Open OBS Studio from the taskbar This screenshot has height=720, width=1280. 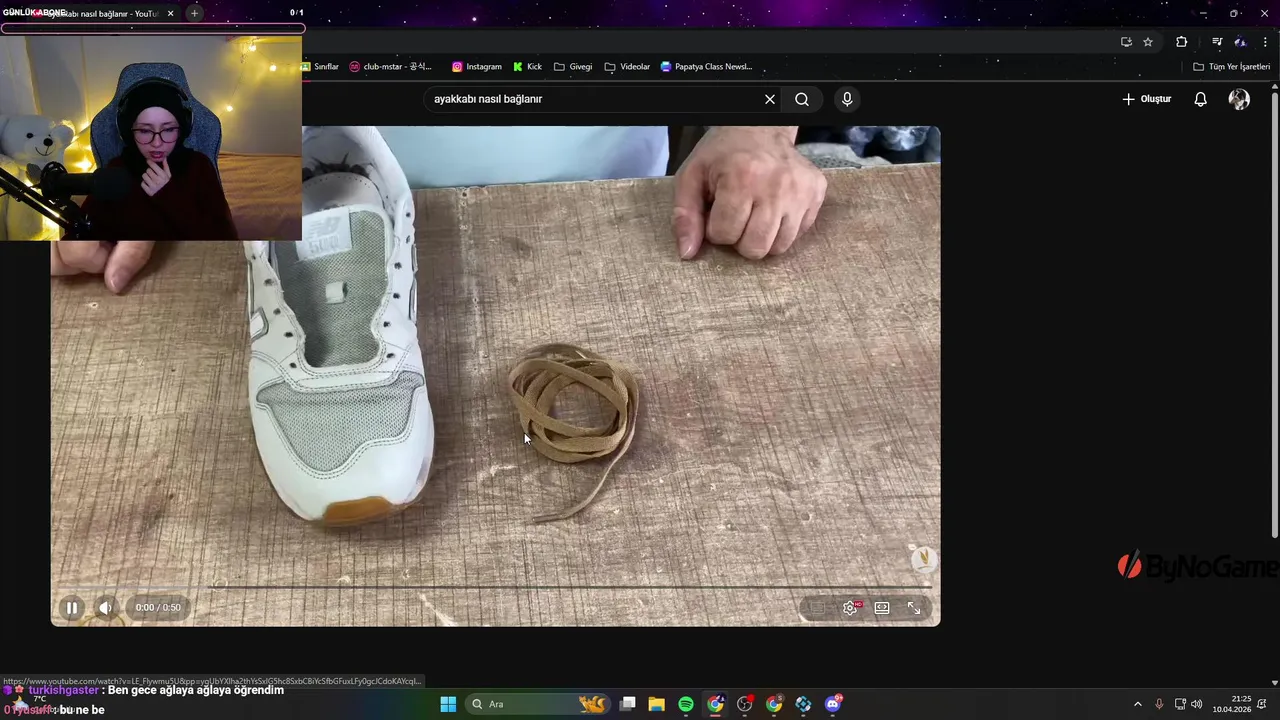coord(745,704)
